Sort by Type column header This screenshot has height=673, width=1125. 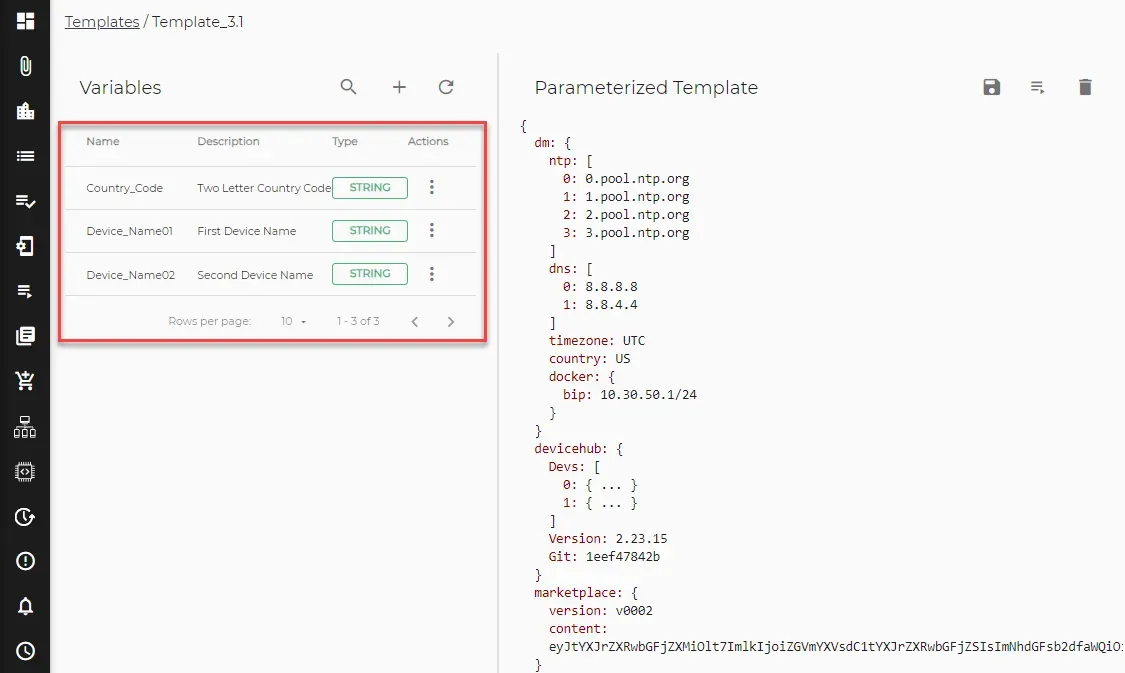click(x=344, y=141)
